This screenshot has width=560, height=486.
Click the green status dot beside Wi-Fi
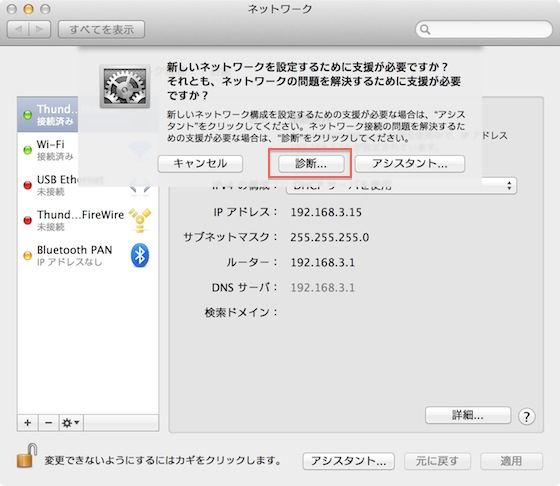[28, 150]
